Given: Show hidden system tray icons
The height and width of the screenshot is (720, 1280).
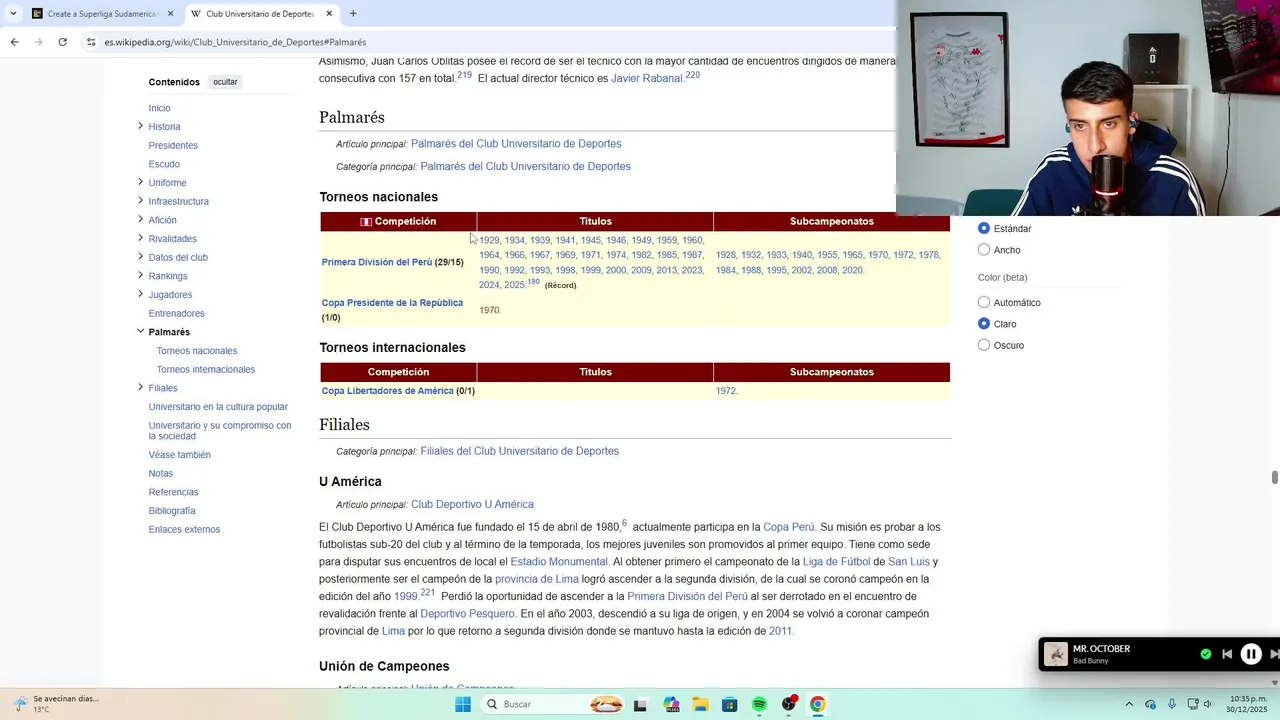Looking at the screenshot, I should coord(1129,704).
